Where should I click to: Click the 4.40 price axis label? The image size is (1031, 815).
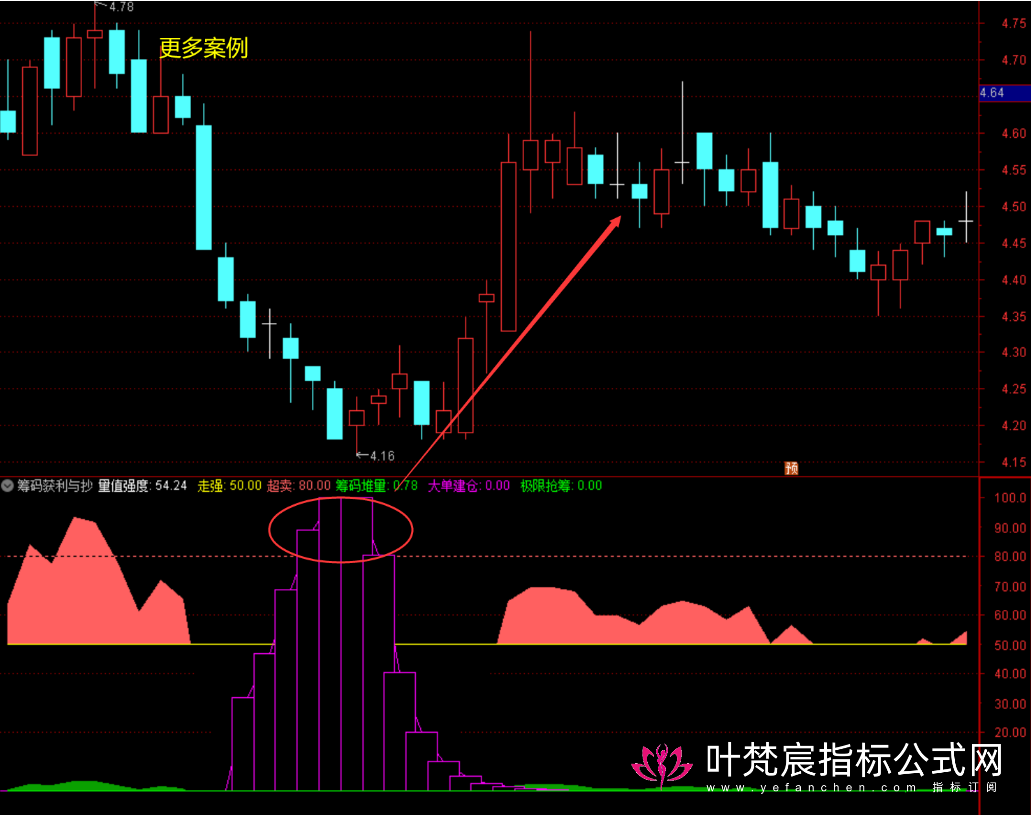(x=1013, y=280)
